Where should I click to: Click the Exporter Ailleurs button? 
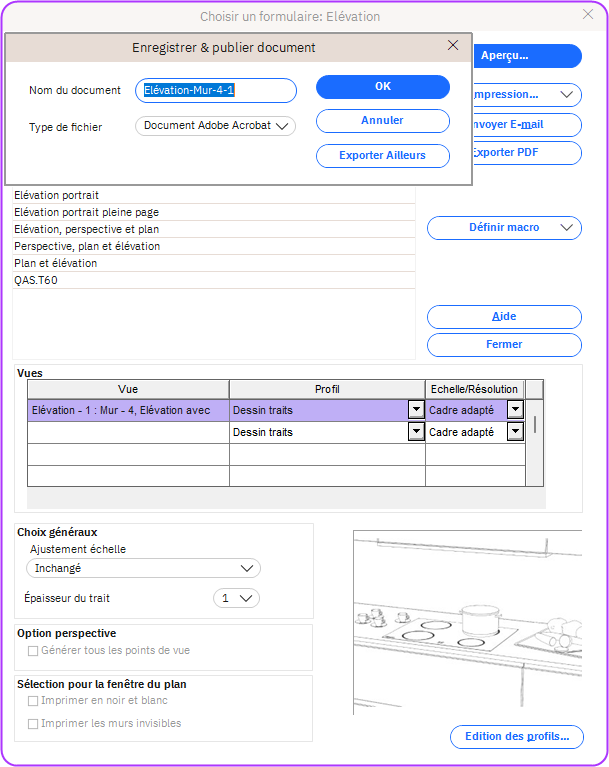[x=382, y=155]
